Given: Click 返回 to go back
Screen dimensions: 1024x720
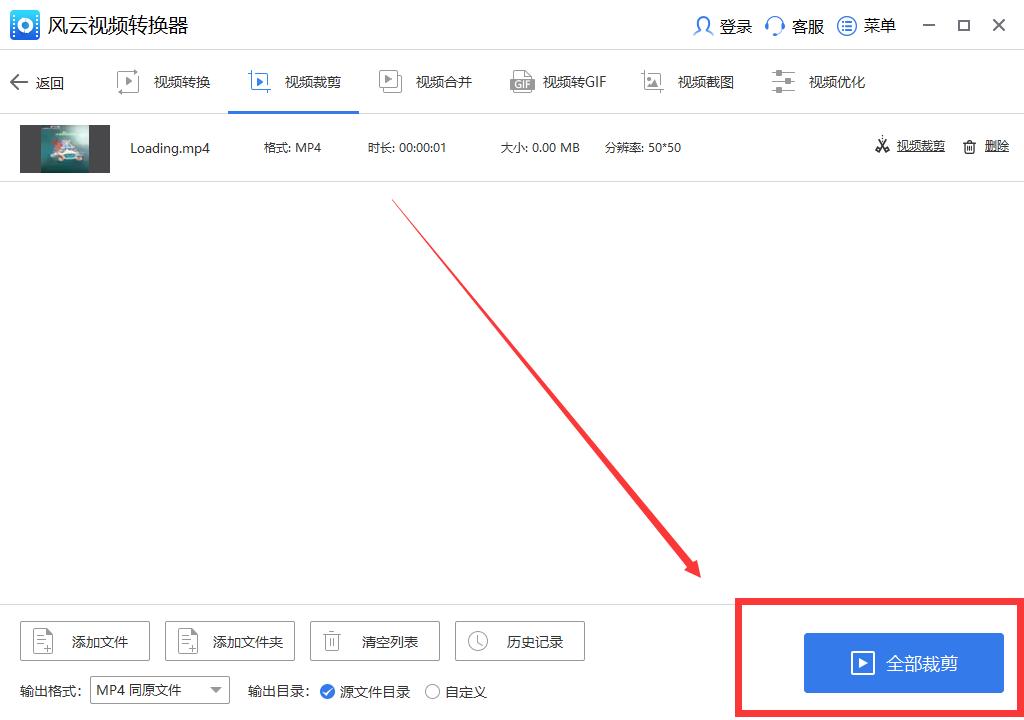Looking at the screenshot, I should [x=39, y=82].
